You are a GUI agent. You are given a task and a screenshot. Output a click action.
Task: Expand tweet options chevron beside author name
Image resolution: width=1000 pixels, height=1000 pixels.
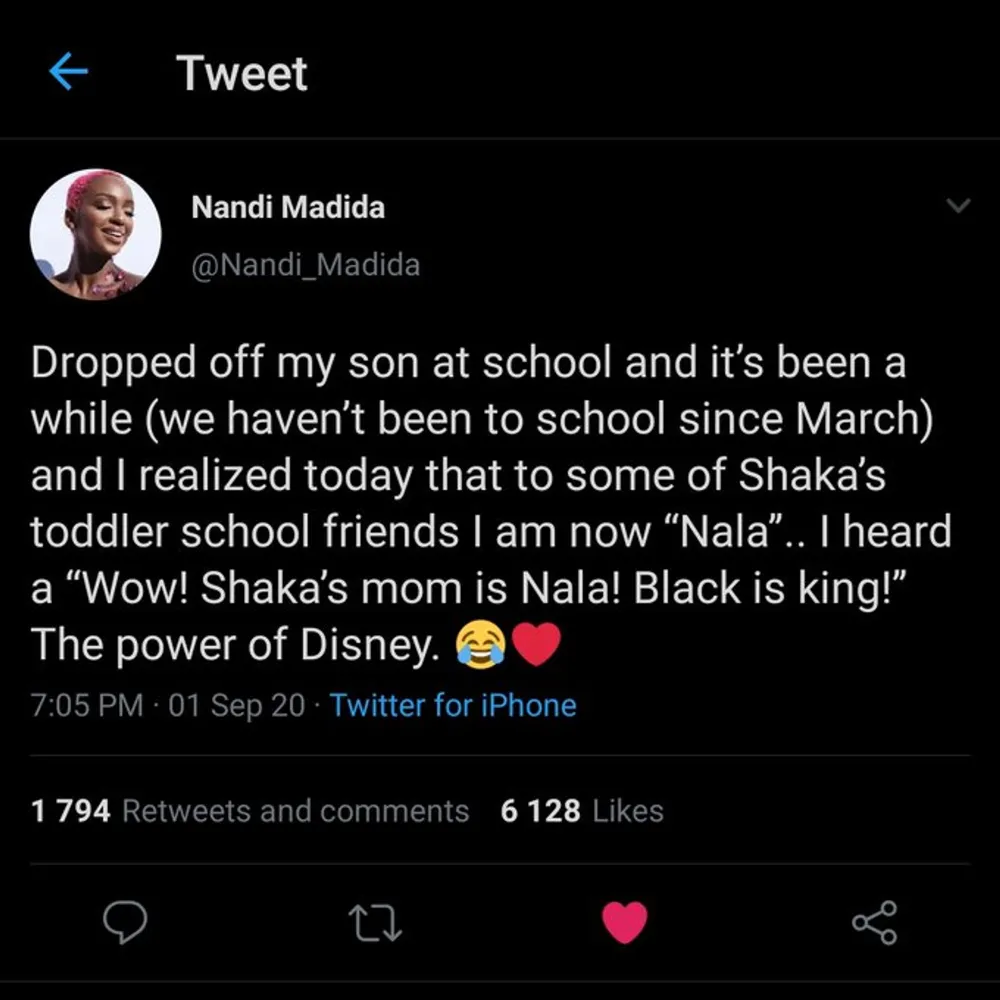[x=958, y=206]
